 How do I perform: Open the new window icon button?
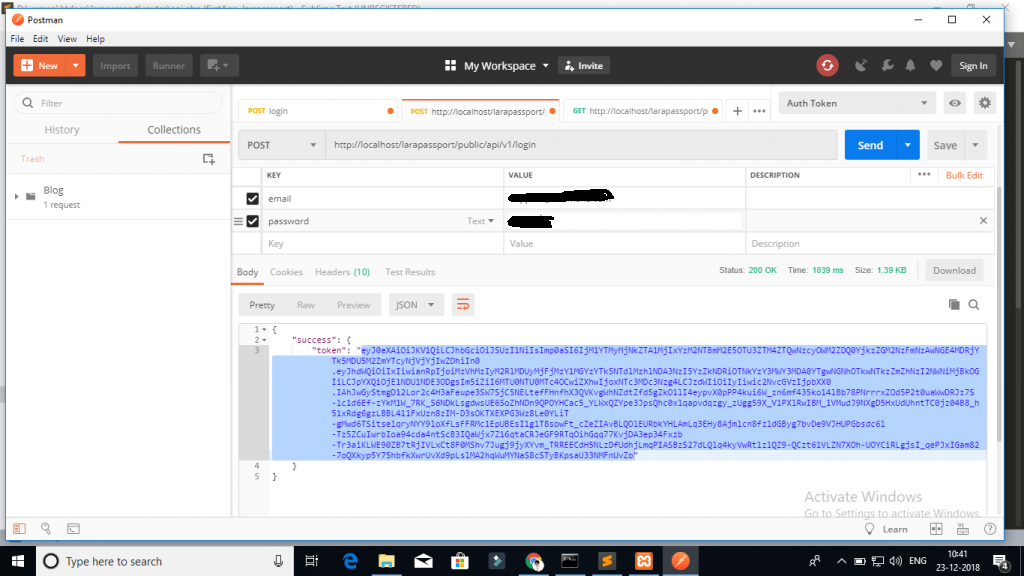click(x=218, y=65)
